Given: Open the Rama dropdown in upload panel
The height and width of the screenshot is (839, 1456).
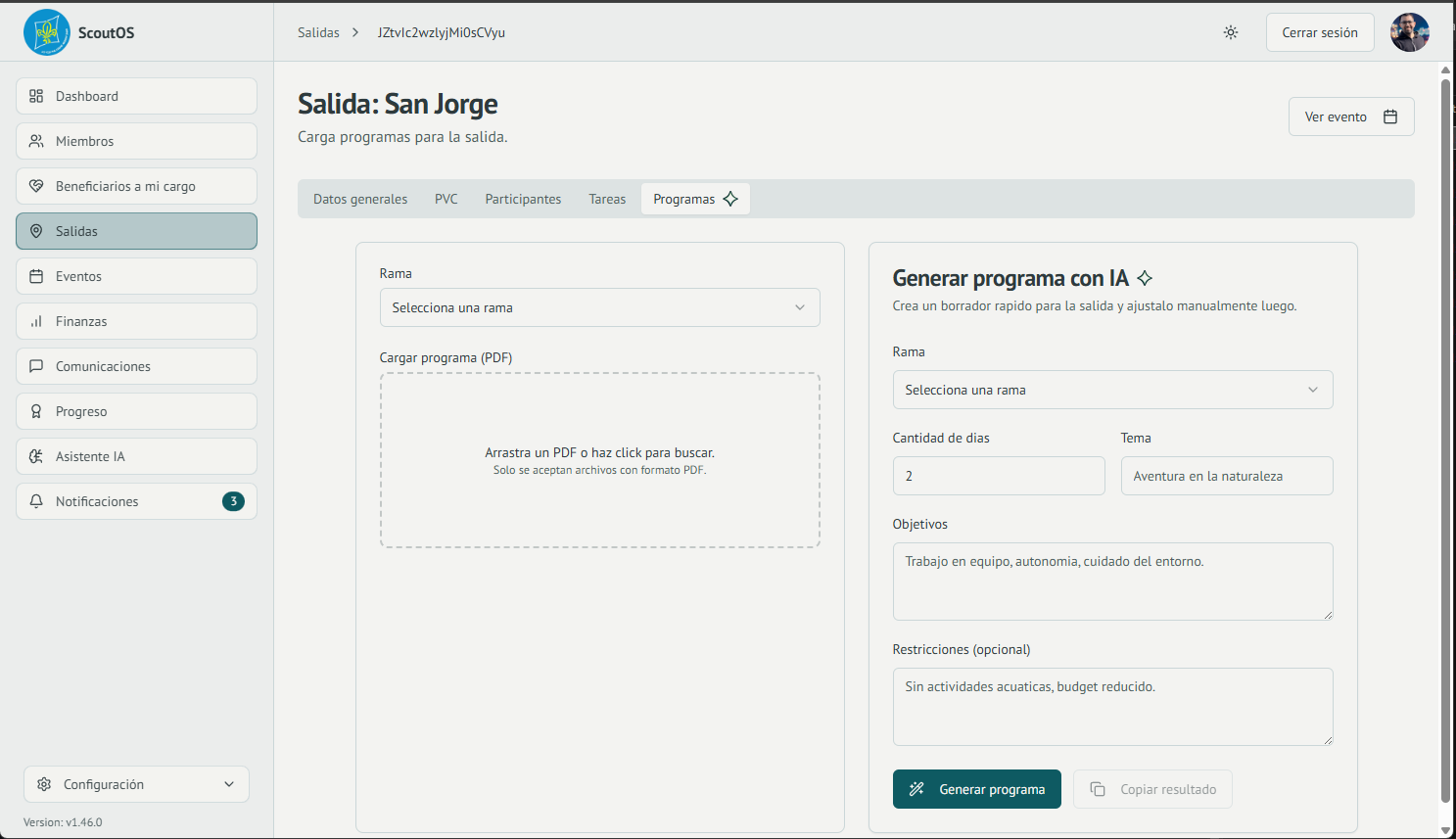Looking at the screenshot, I should [599, 307].
